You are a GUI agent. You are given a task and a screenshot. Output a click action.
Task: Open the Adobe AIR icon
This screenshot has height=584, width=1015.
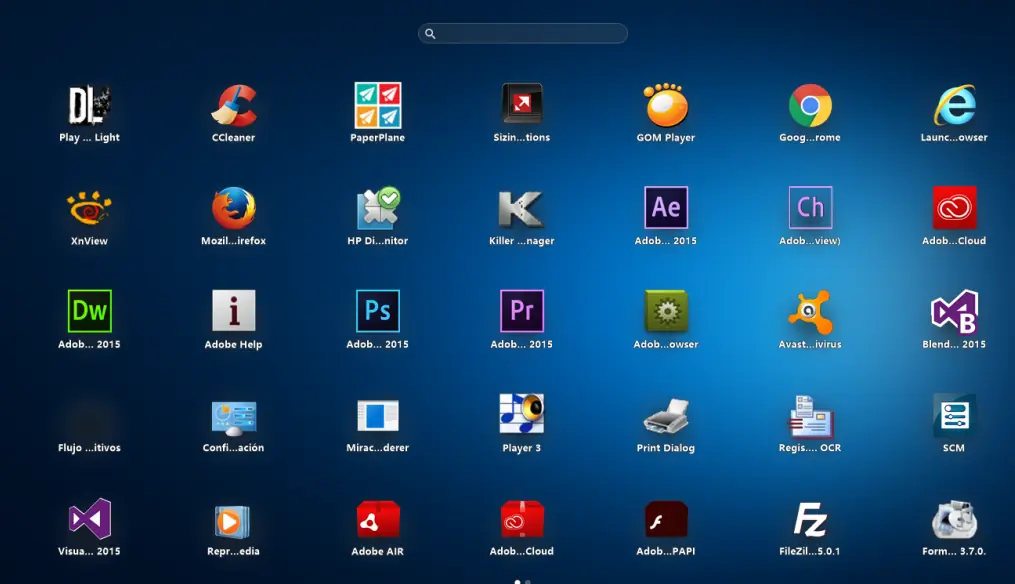(x=378, y=519)
